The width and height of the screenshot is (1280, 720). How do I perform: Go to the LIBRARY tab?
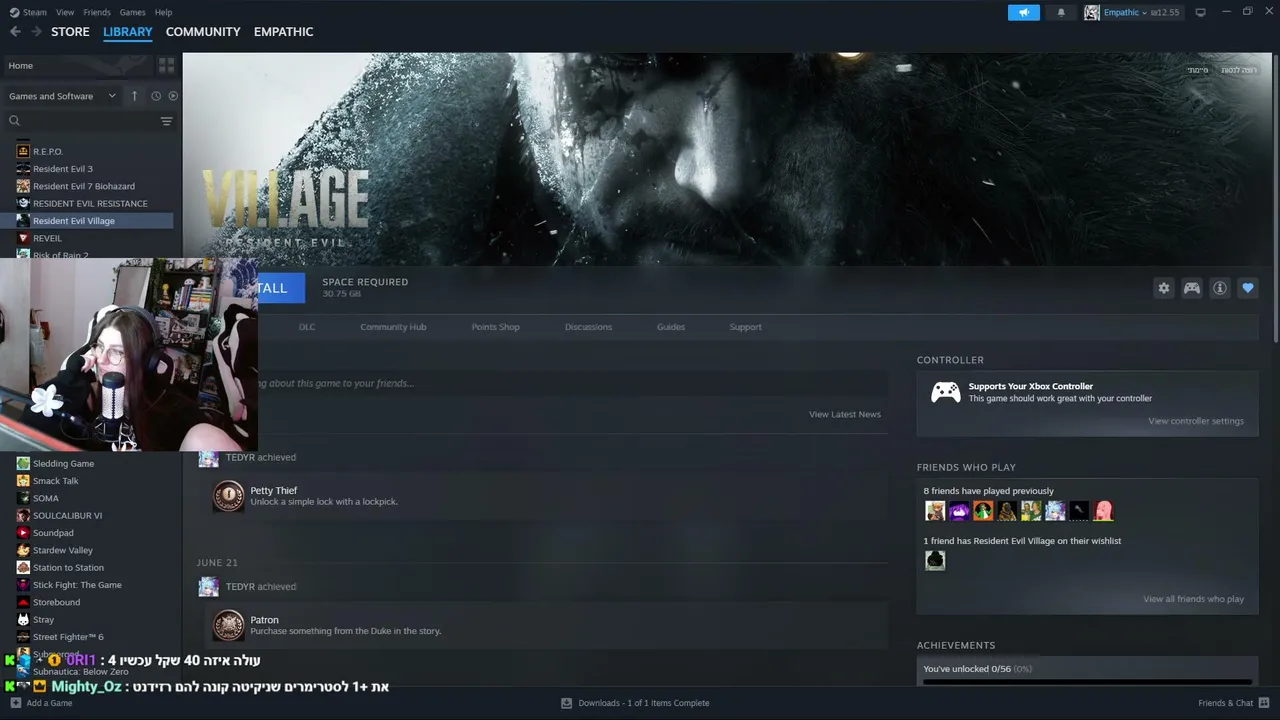[128, 32]
